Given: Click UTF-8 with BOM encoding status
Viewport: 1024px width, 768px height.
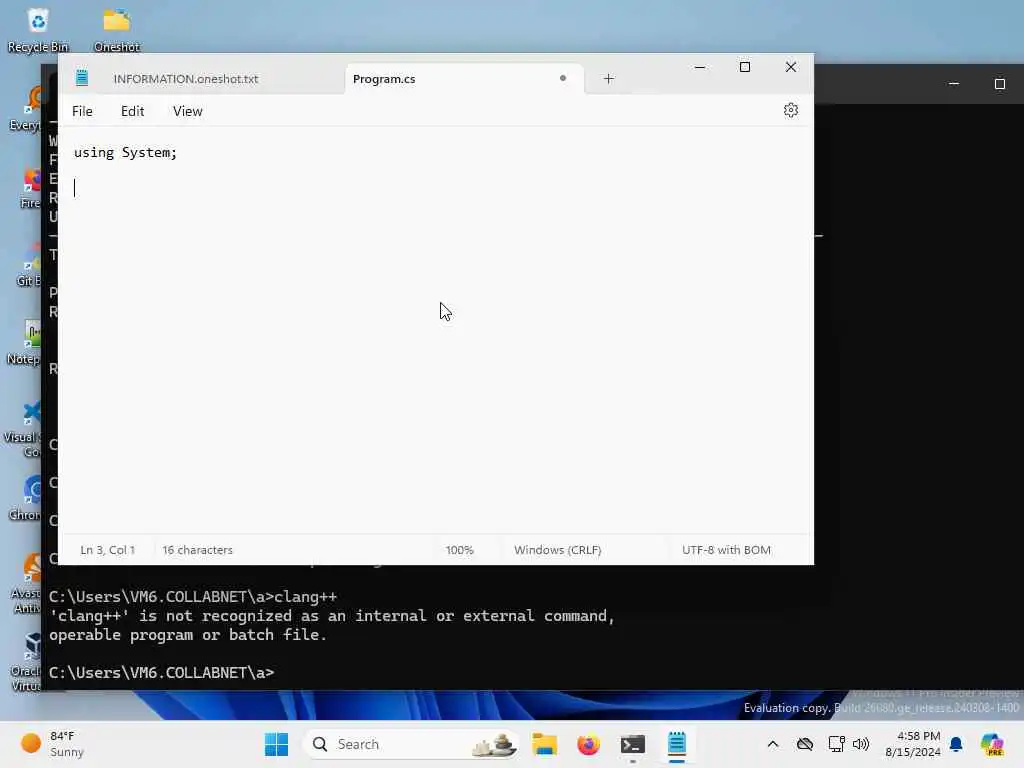Looking at the screenshot, I should point(726,550).
